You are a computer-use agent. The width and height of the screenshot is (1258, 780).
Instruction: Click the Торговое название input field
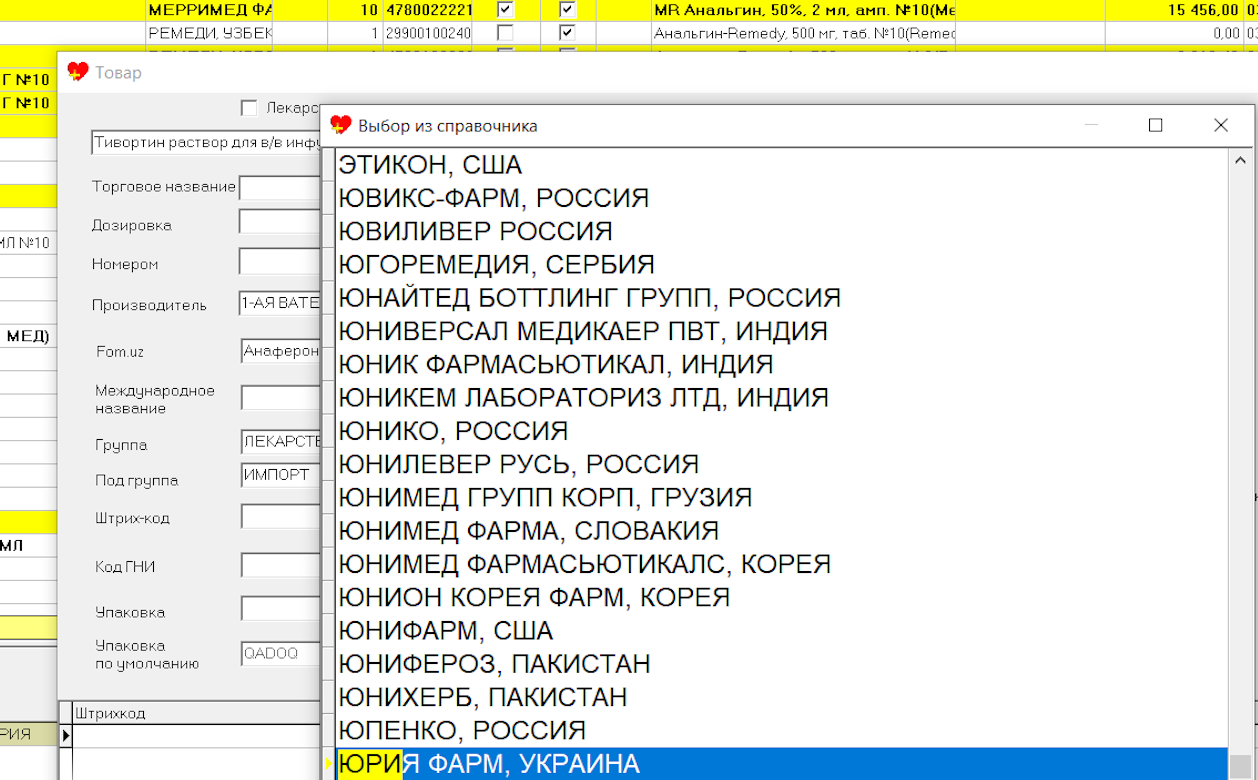pyautogui.click(x=279, y=187)
